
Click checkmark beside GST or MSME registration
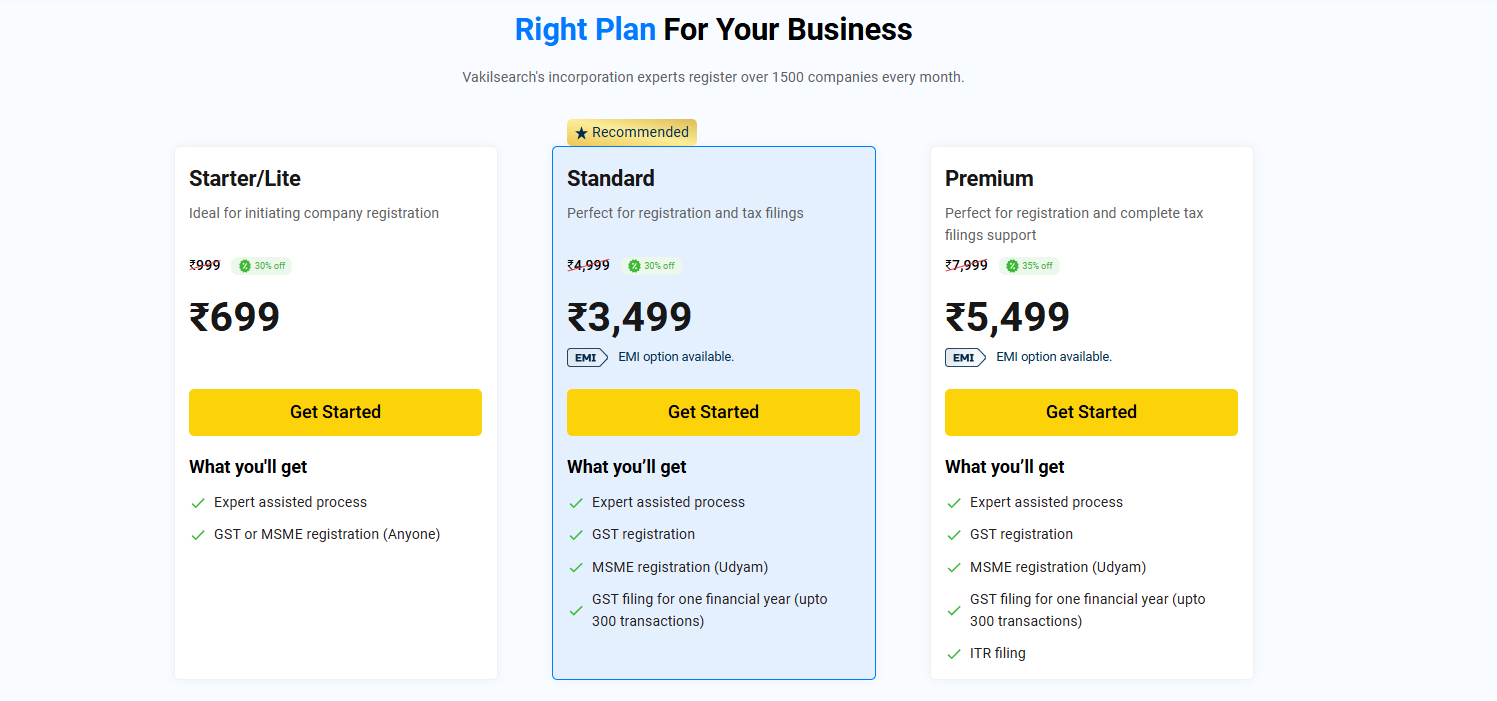[x=198, y=535]
